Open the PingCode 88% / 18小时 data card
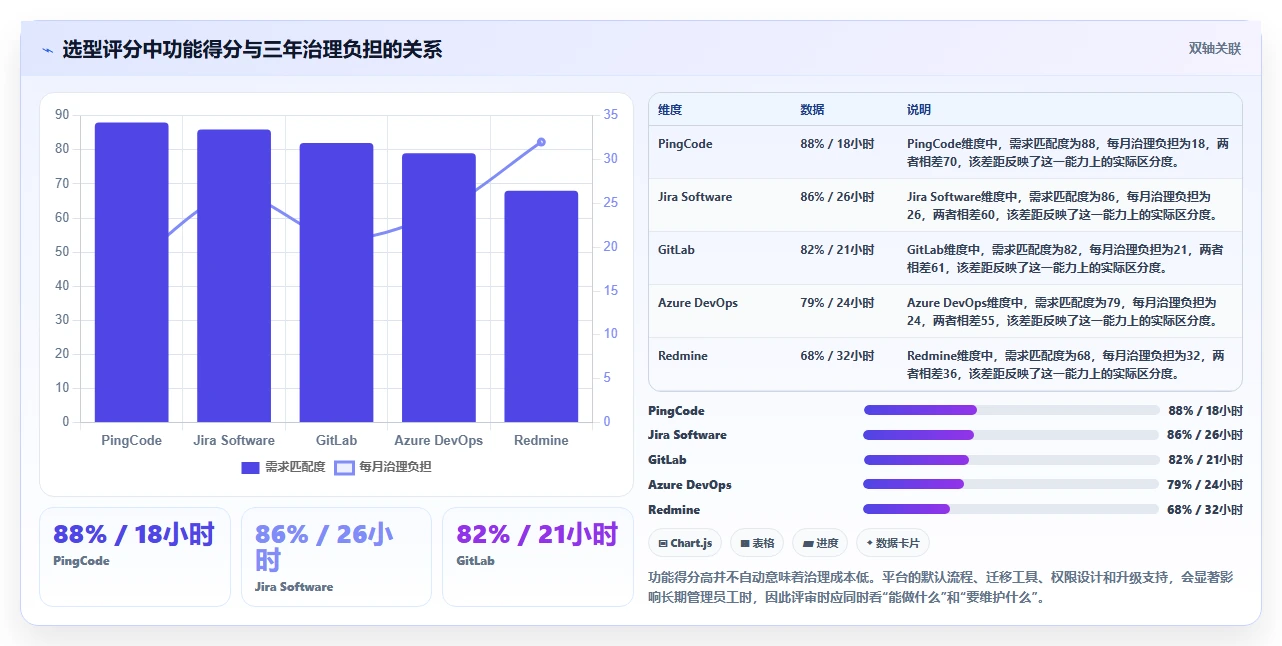 [x=134, y=556]
